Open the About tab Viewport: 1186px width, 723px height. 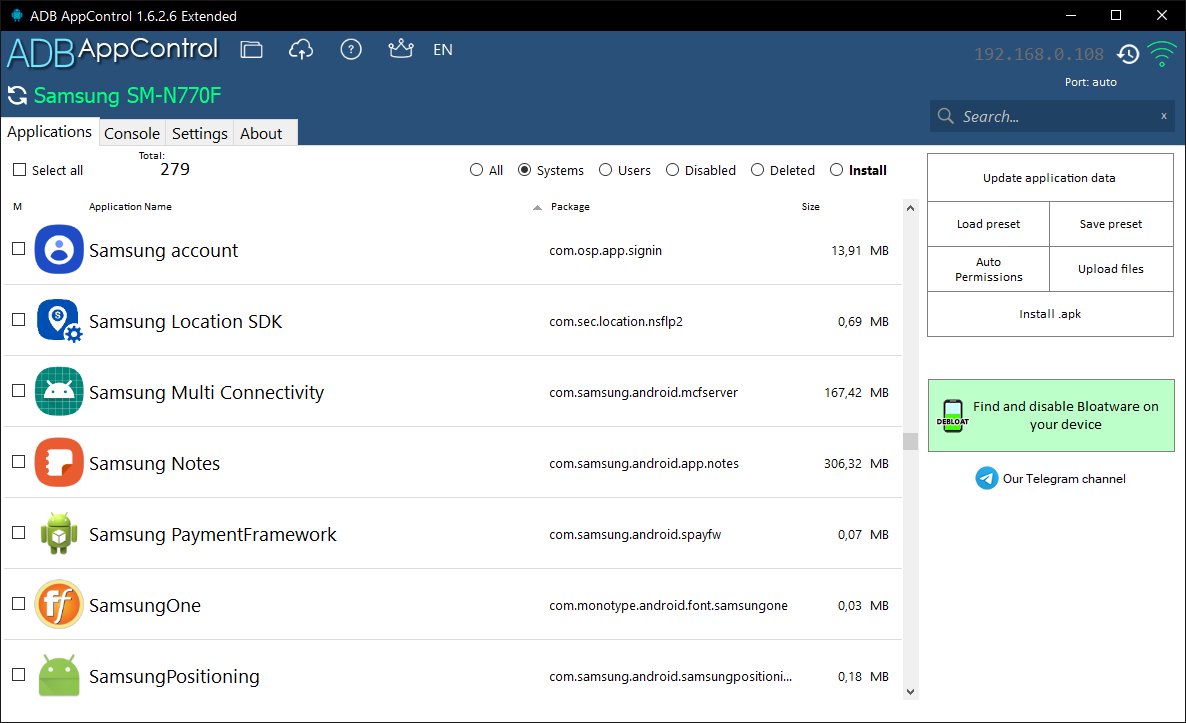pyautogui.click(x=262, y=133)
